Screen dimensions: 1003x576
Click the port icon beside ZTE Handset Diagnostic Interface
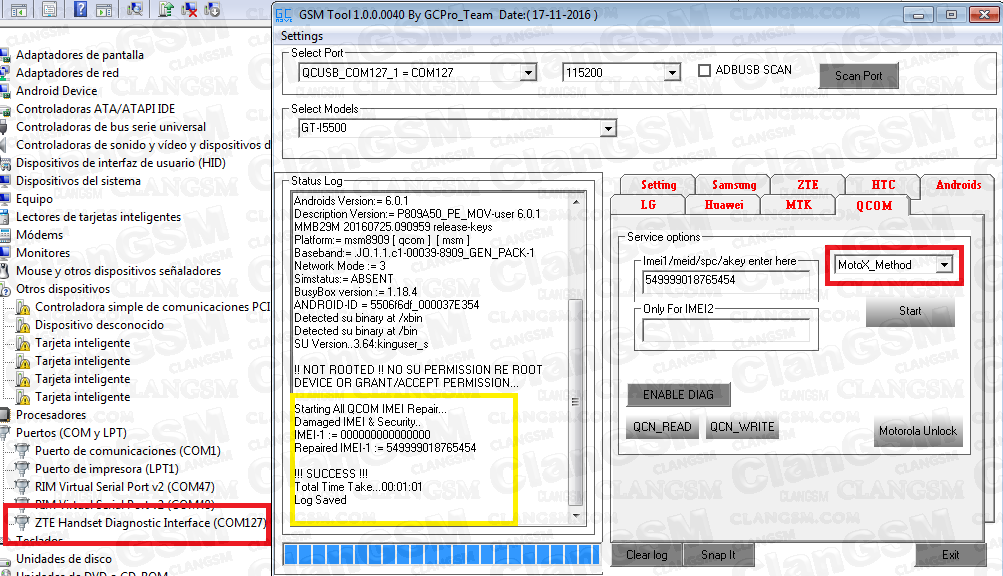click(23, 523)
